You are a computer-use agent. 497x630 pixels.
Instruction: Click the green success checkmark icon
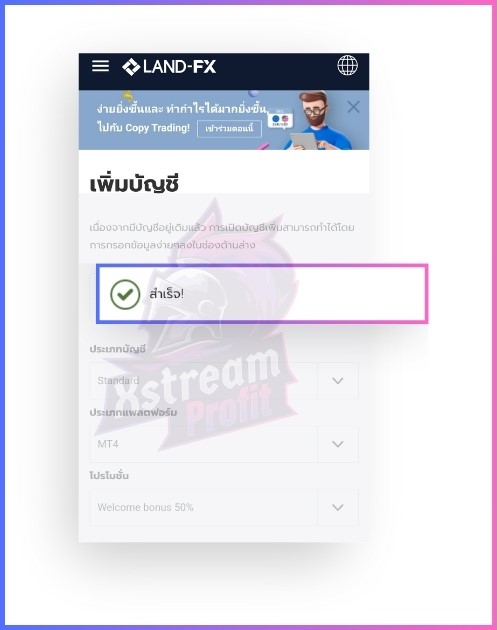125,294
